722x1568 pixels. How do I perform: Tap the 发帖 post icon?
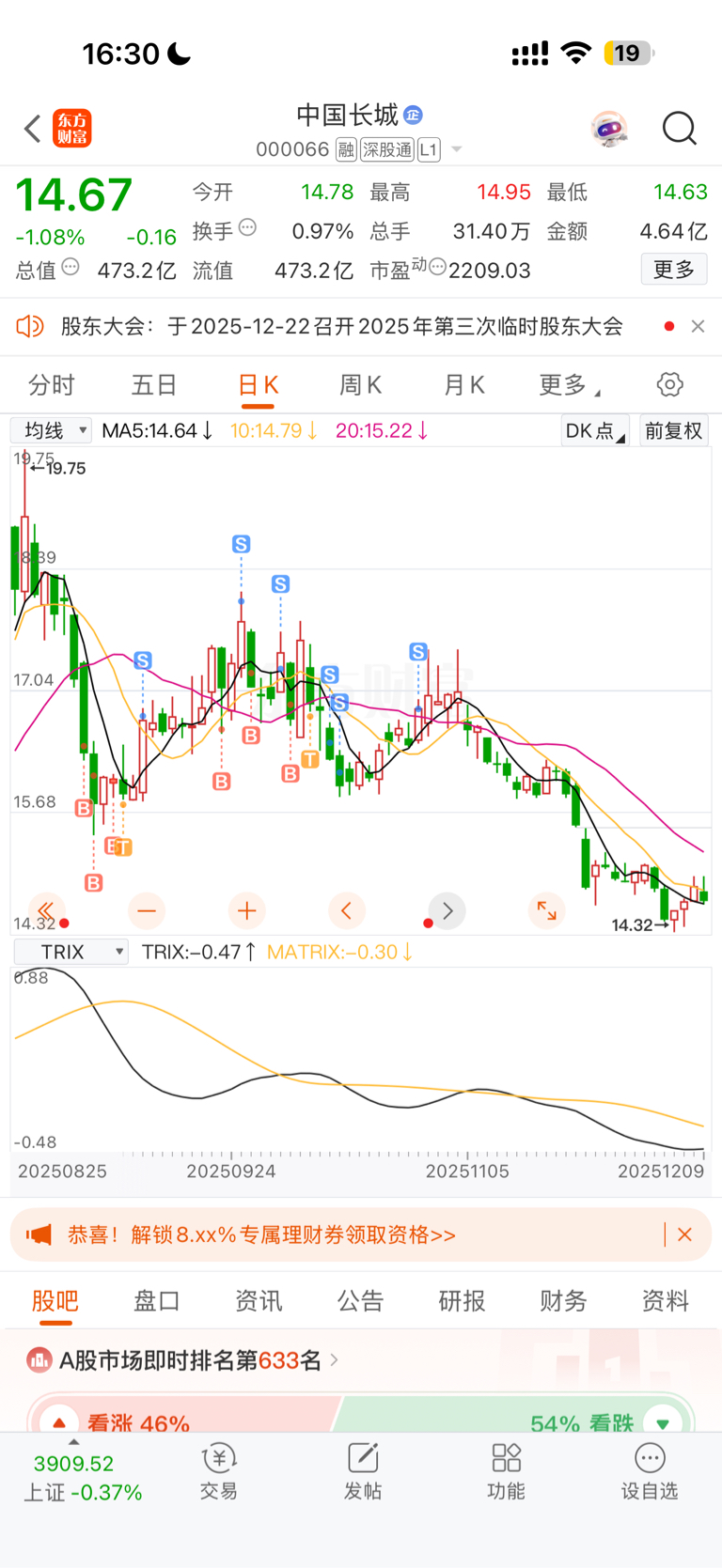[x=363, y=1472]
